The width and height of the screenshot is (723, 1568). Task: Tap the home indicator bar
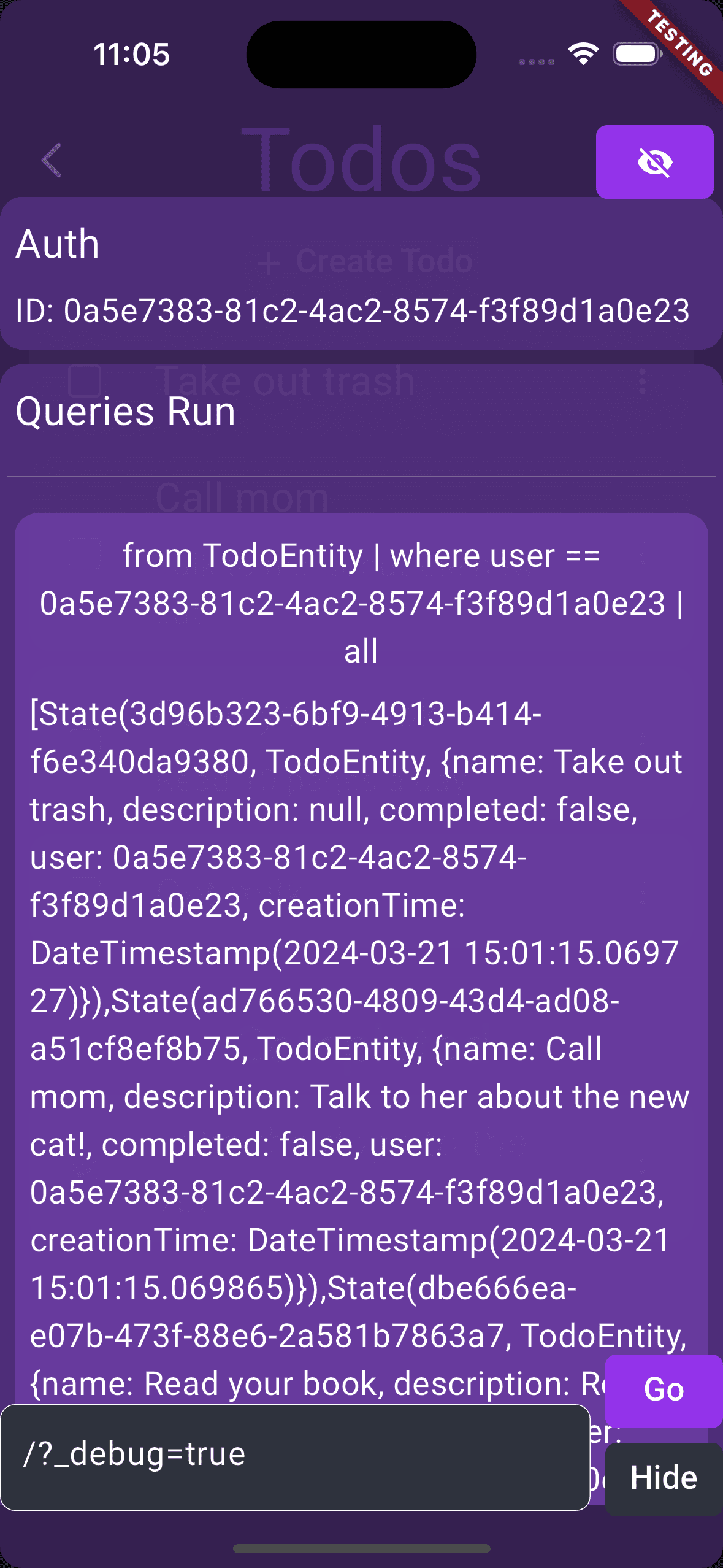361,1549
